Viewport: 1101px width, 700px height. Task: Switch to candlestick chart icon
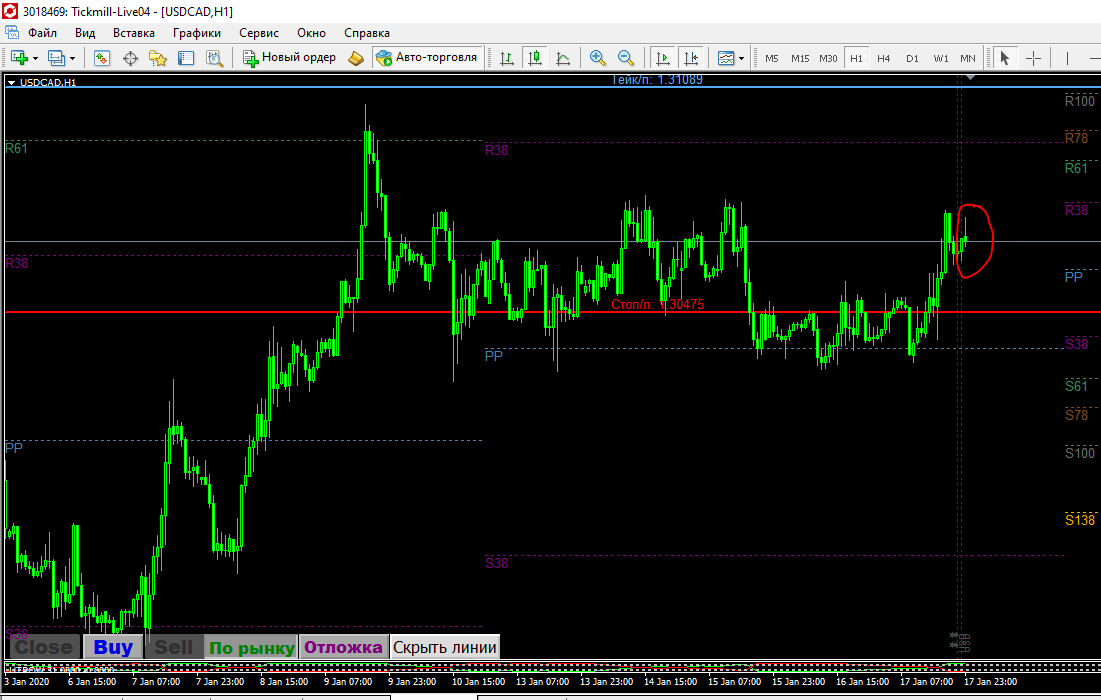pyautogui.click(x=535, y=58)
